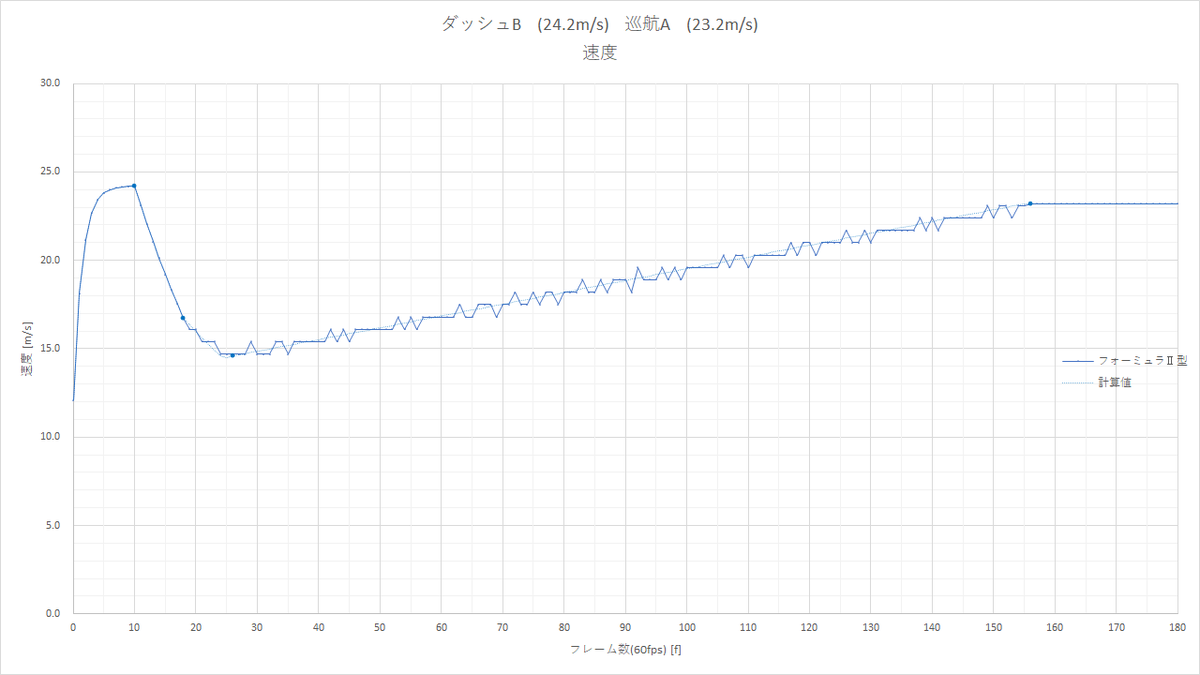Image resolution: width=1200 pixels, height=675 pixels.
Task: Click the y-axis value '25.0'
Action: tap(50, 172)
